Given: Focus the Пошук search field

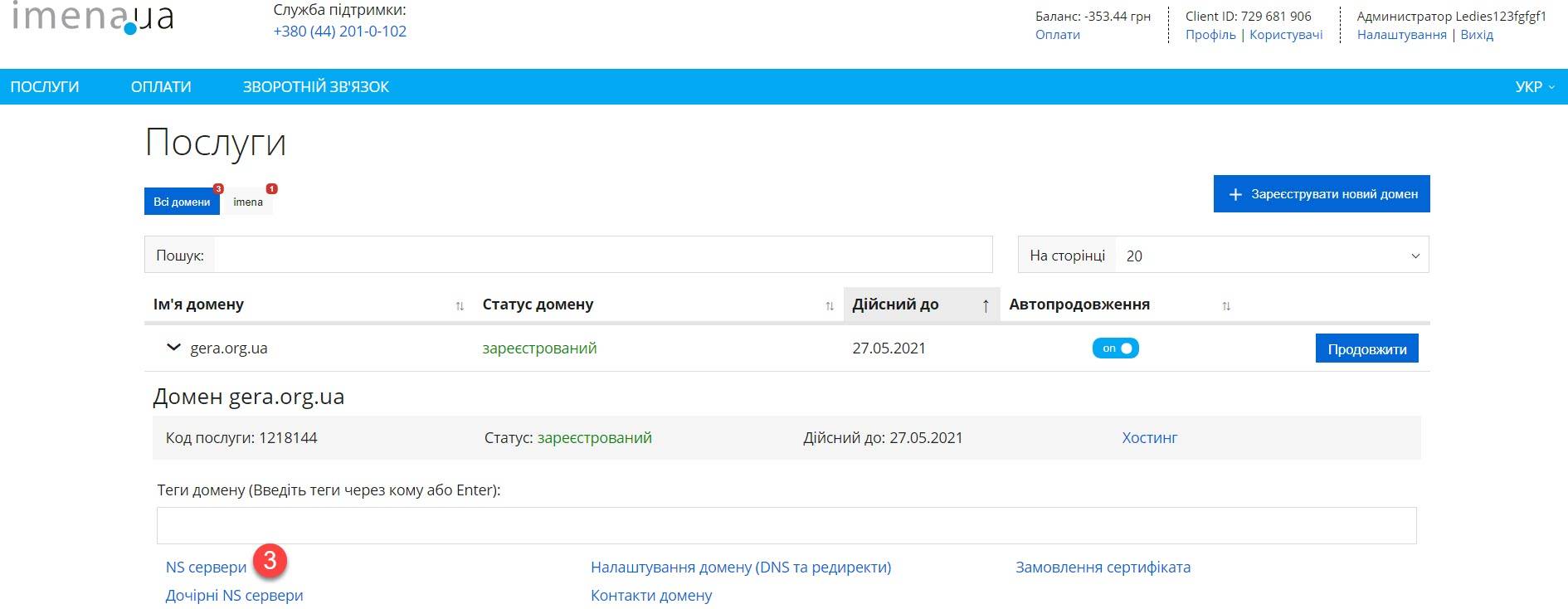Looking at the screenshot, I should point(603,255).
